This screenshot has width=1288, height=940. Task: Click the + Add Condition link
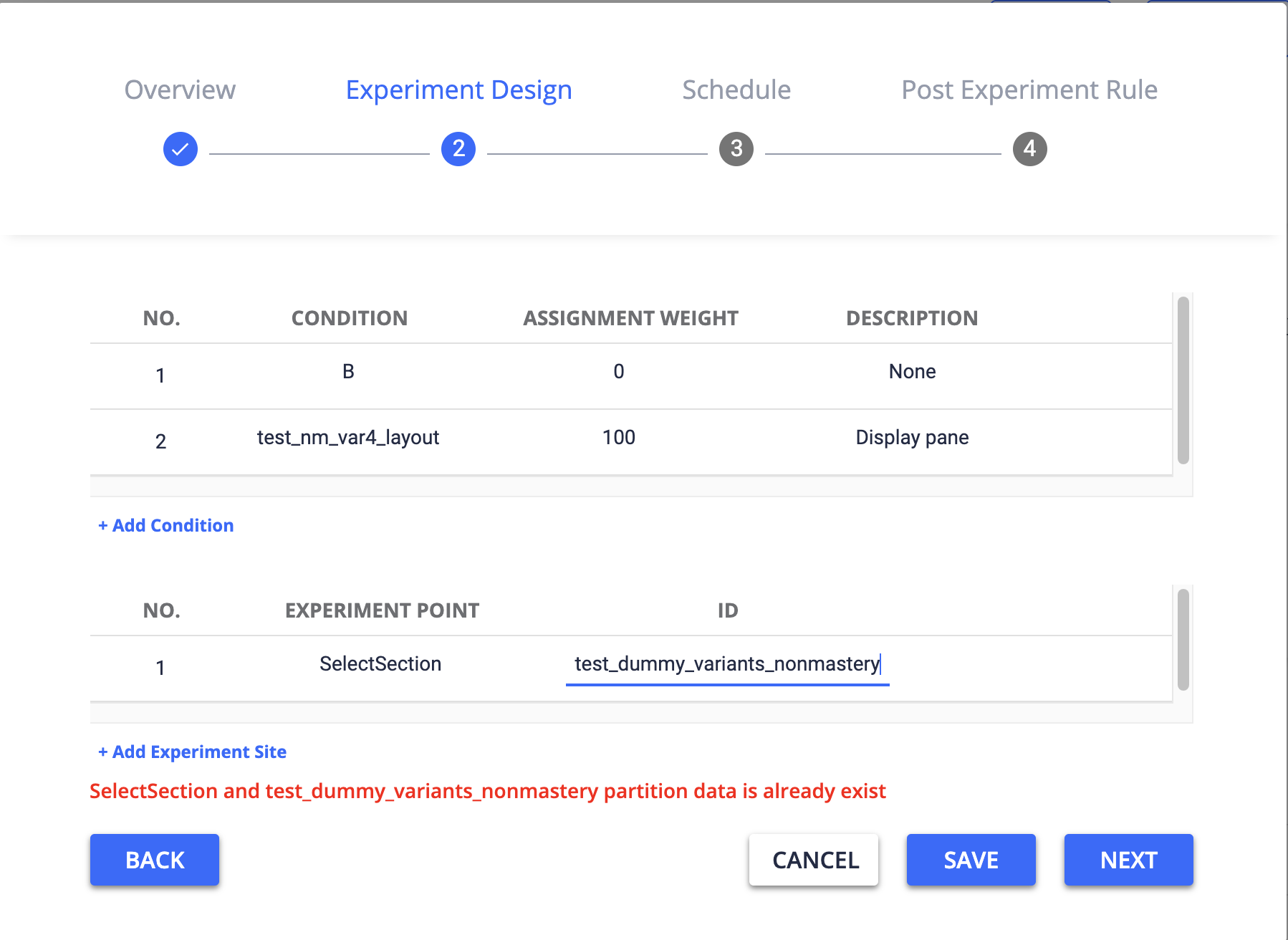[x=165, y=525]
